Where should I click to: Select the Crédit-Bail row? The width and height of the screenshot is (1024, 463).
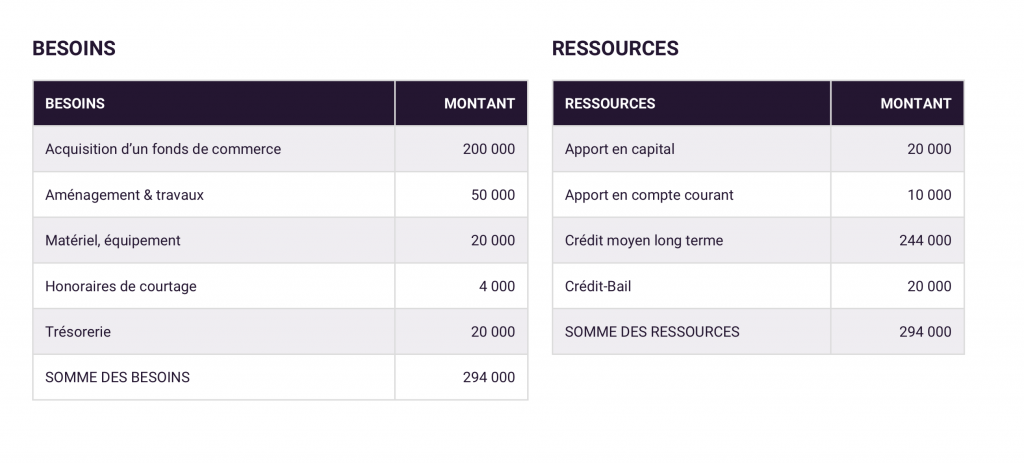tap(758, 286)
